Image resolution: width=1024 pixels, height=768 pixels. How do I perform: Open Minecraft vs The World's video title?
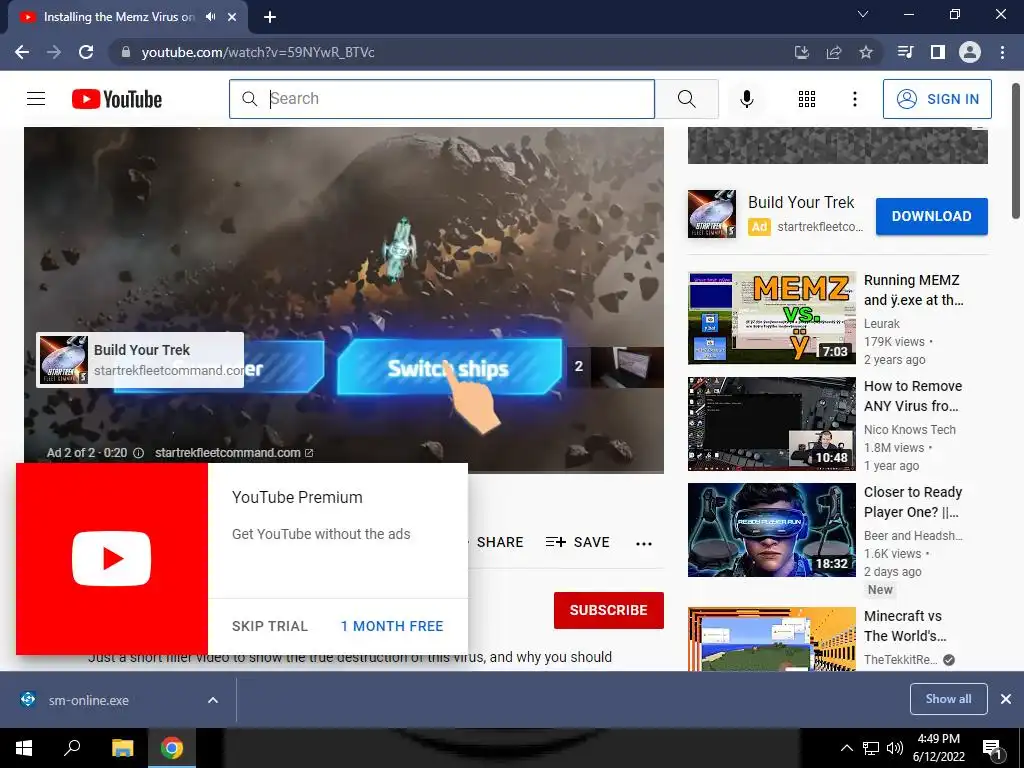(905, 626)
